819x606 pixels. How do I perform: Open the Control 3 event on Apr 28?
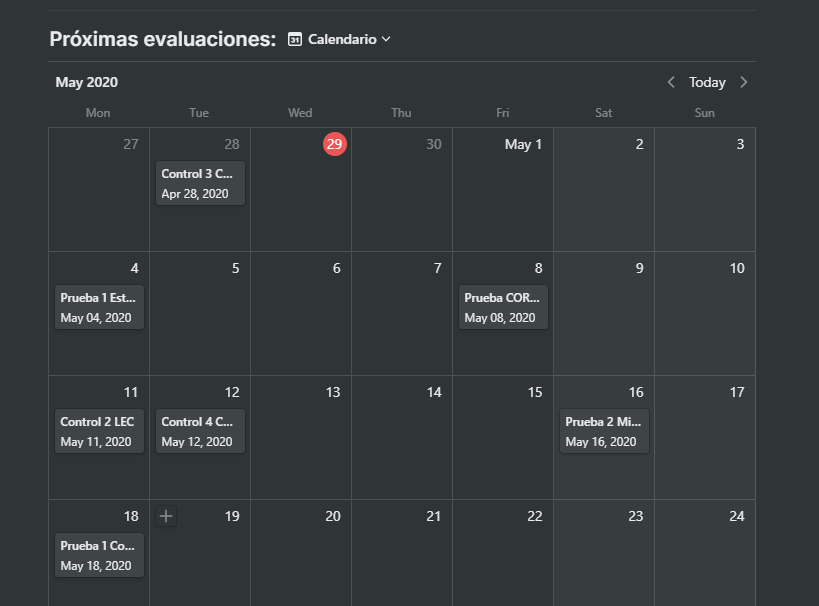200,183
